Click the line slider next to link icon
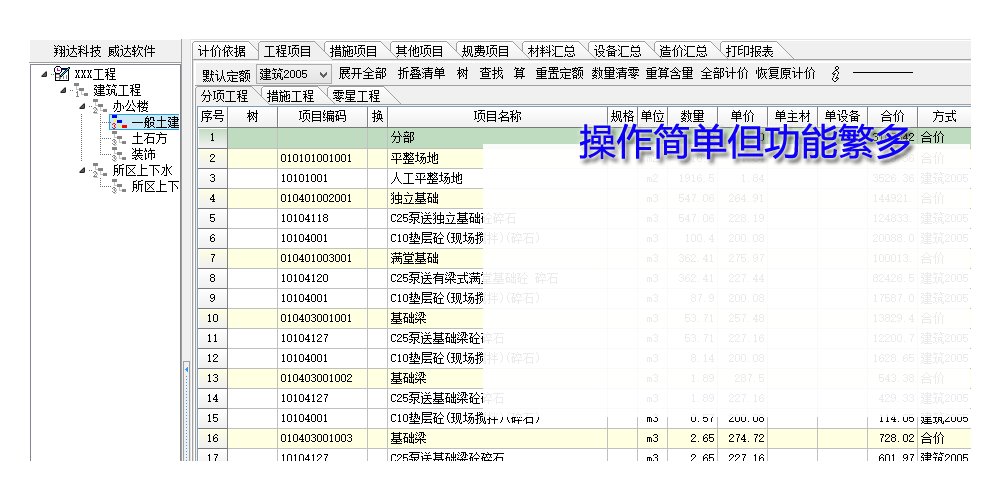Image resolution: width=1000 pixels, height=500 pixels. tap(882, 74)
